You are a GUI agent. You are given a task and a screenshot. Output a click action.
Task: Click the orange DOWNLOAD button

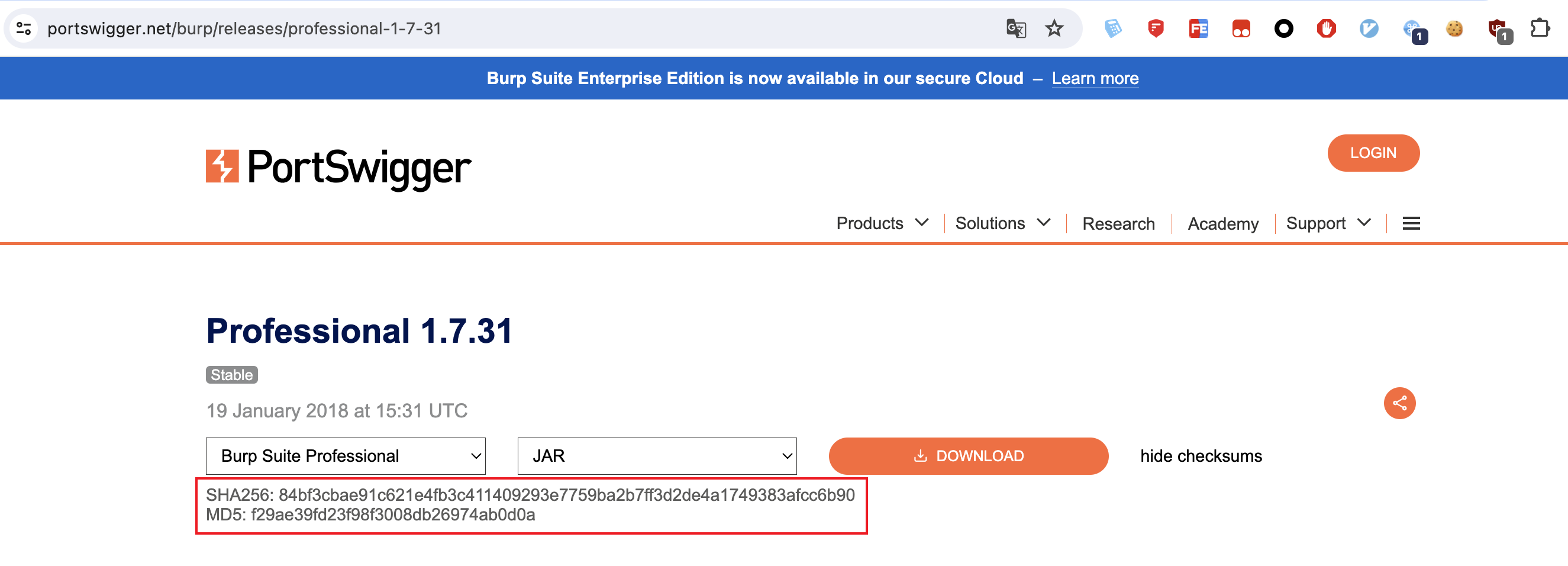(968, 456)
